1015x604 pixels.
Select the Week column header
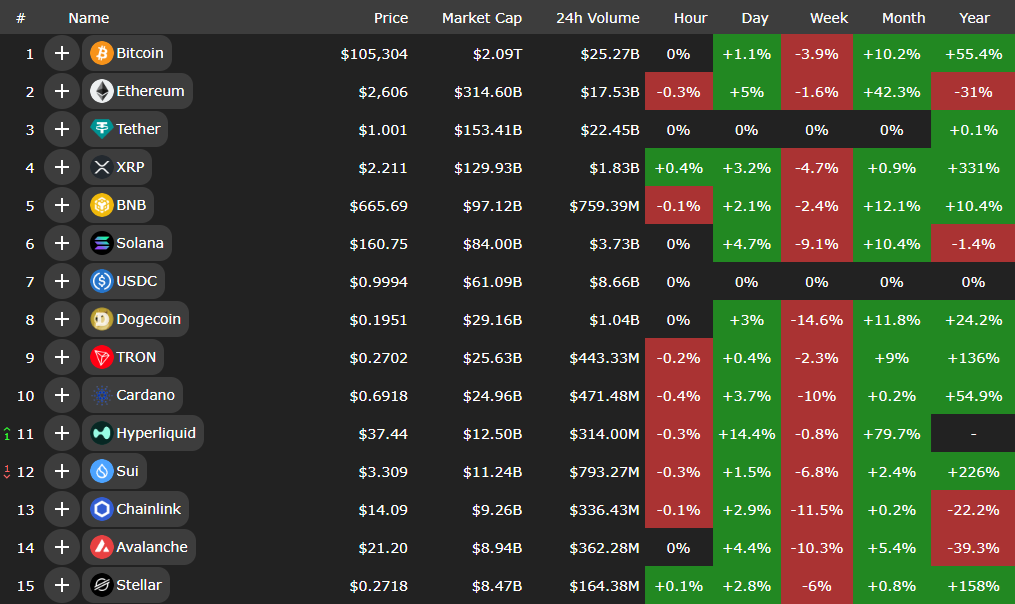[x=829, y=18]
